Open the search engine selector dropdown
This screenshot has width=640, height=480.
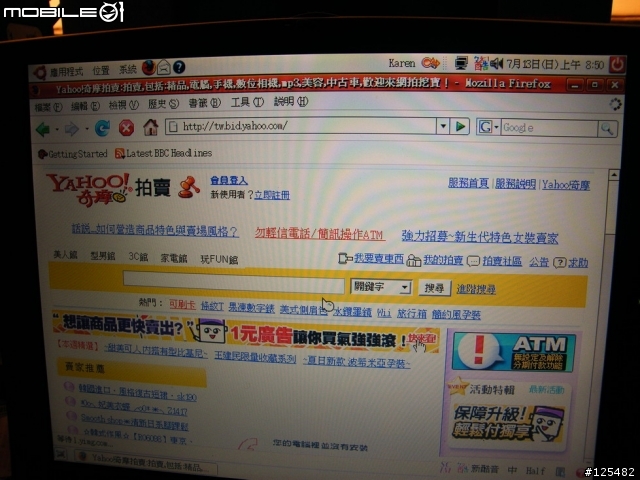point(496,127)
